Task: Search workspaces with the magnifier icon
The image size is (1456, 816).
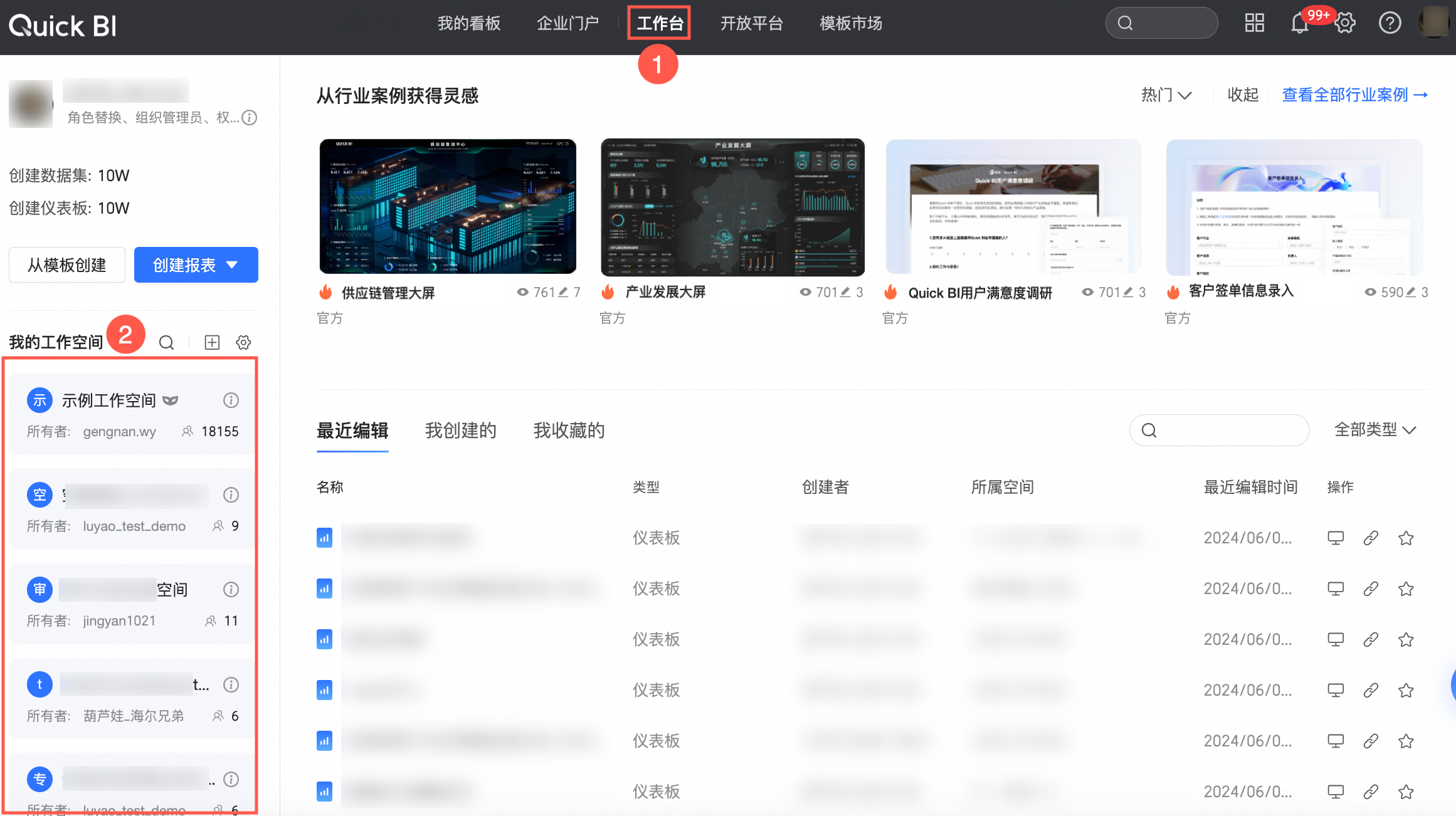Action: point(166,342)
